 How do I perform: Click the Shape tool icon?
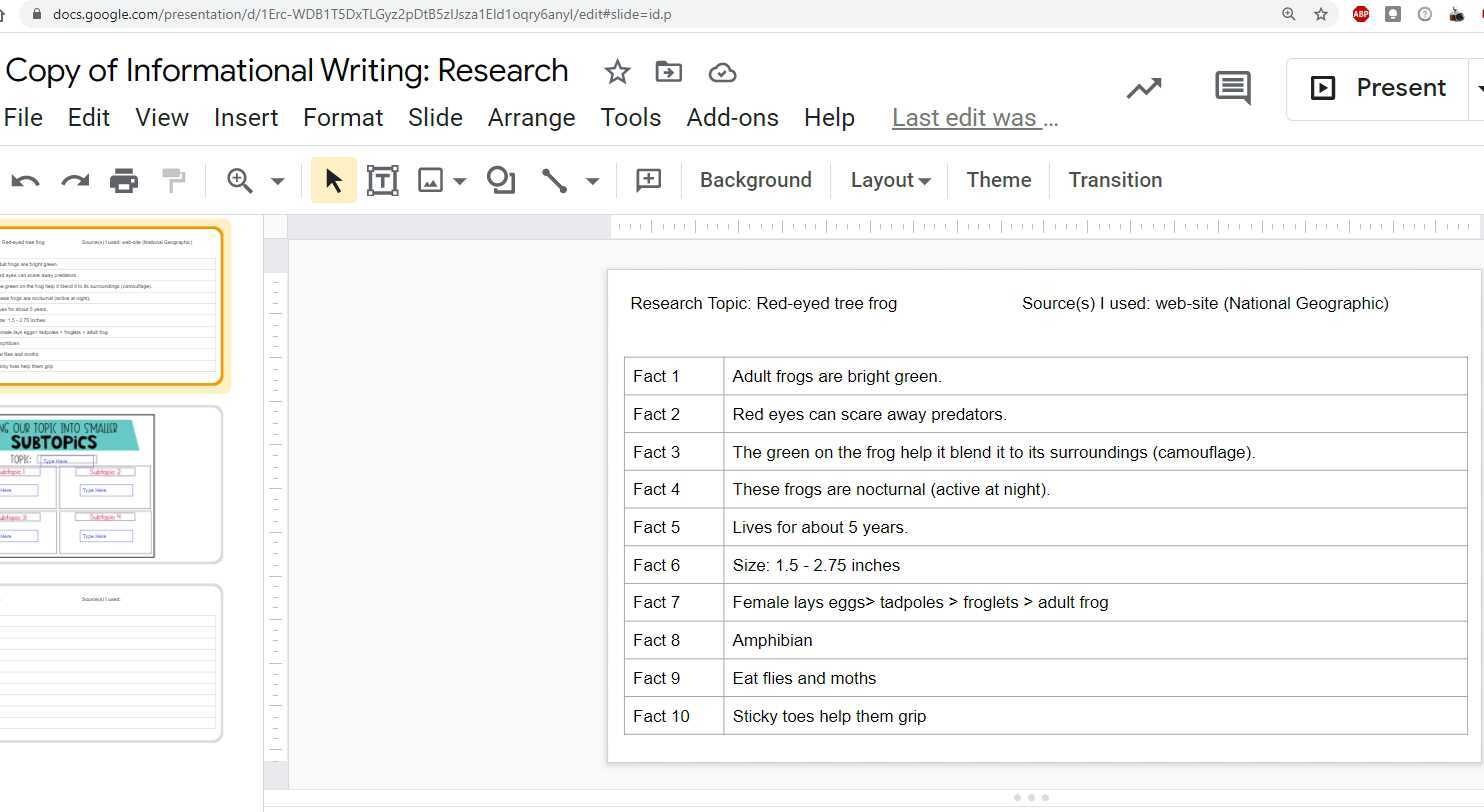click(500, 181)
